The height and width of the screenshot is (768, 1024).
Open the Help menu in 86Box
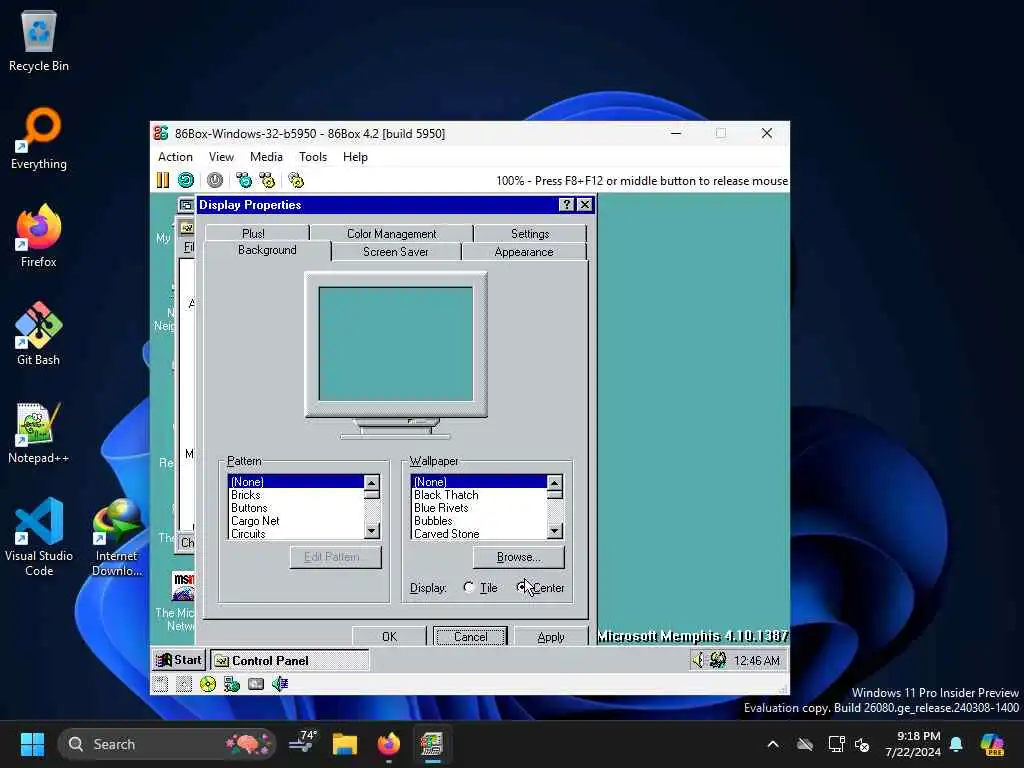[355, 157]
